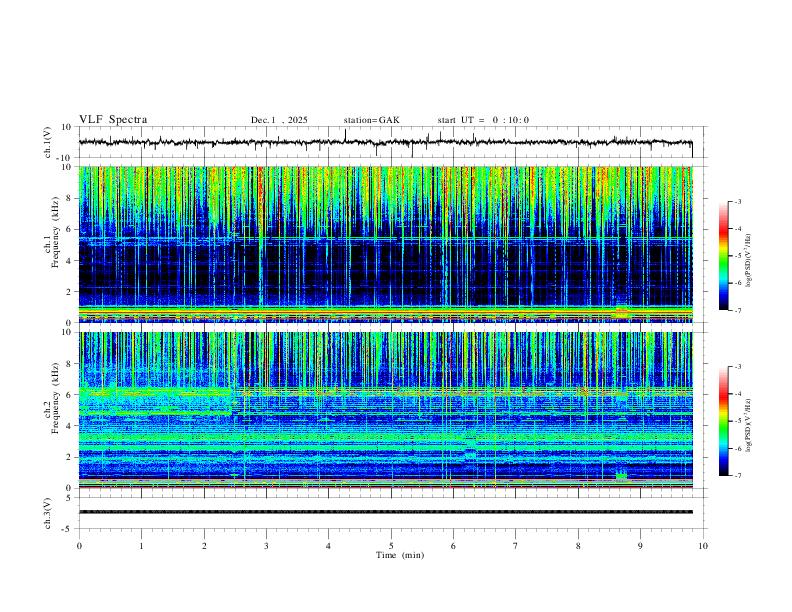The width and height of the screenshot is (792, 612).
Task: Click the ch.2 'Frequency (kHz)' axis label
Action: click(56, 398)
